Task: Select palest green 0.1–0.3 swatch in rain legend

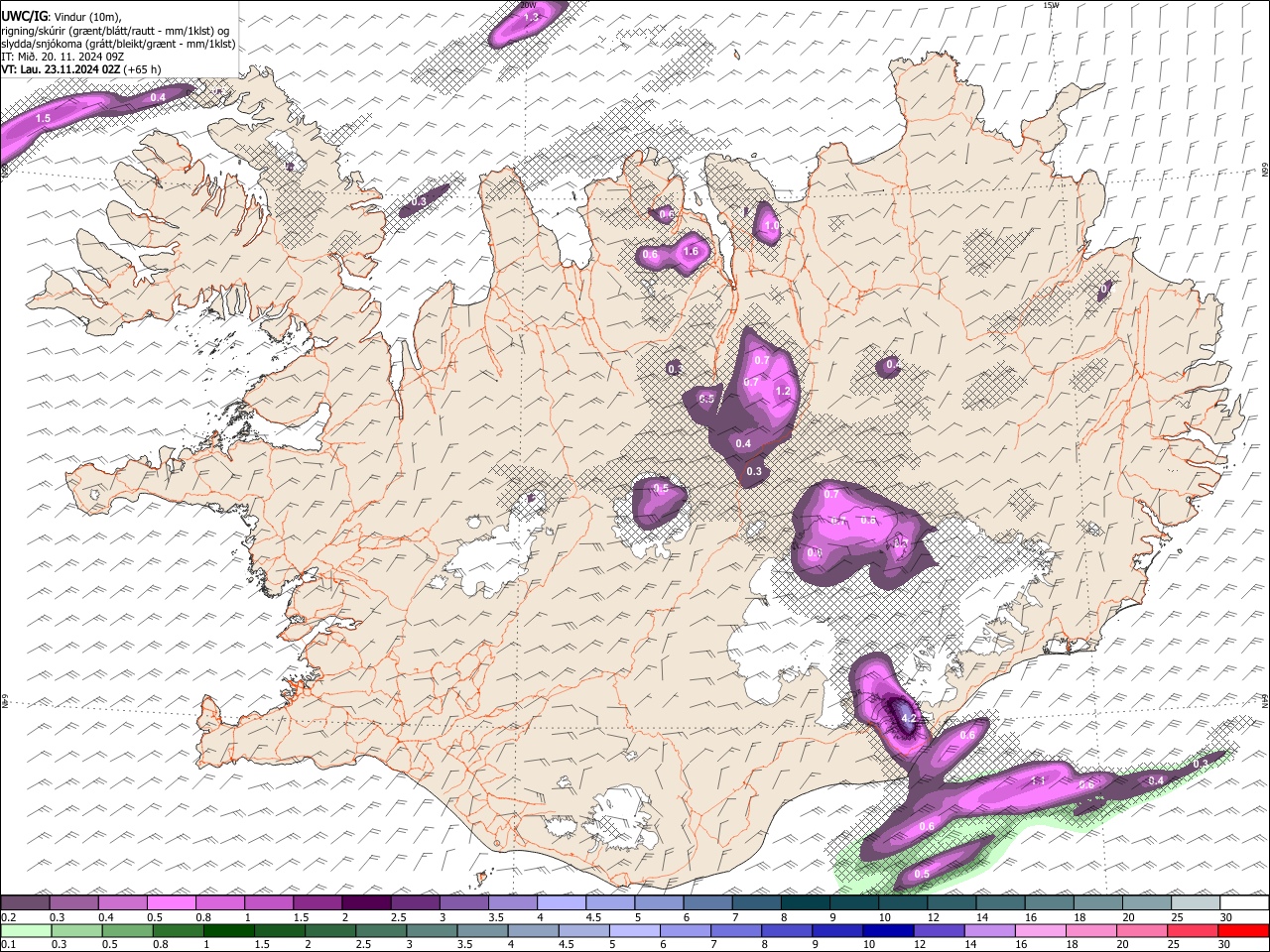Action: coord(26,930)
